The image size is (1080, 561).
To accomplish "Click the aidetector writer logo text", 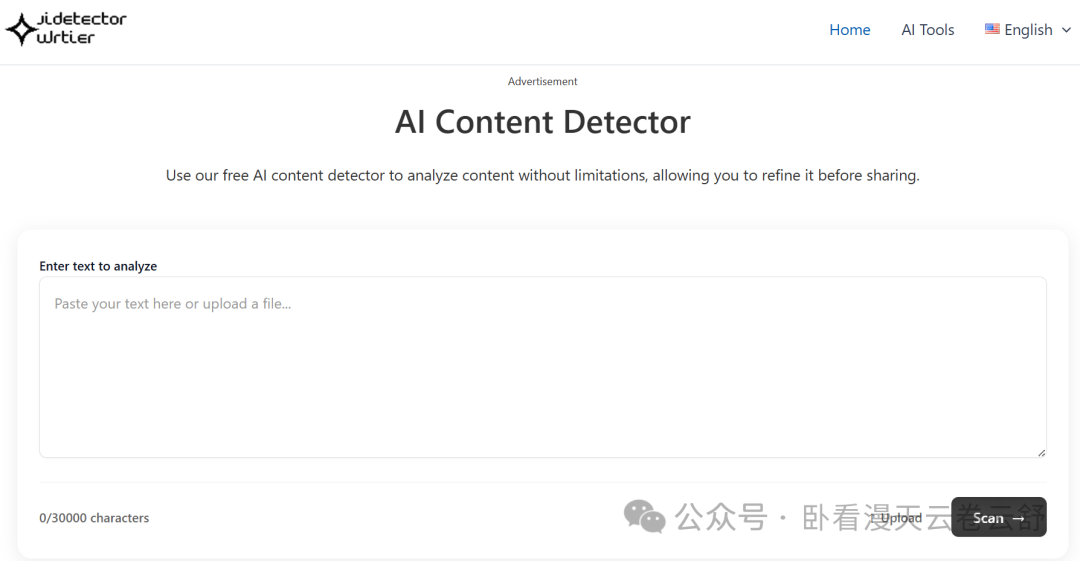I will 80,28.
